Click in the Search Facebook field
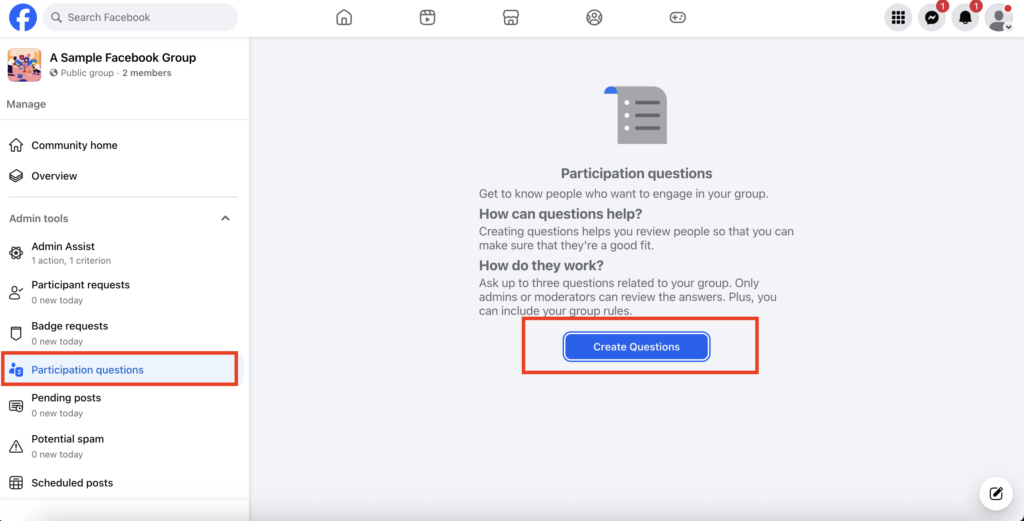The height and width of the screenshot is (521, 1024). pyautogui.click(x=145, y=17)
